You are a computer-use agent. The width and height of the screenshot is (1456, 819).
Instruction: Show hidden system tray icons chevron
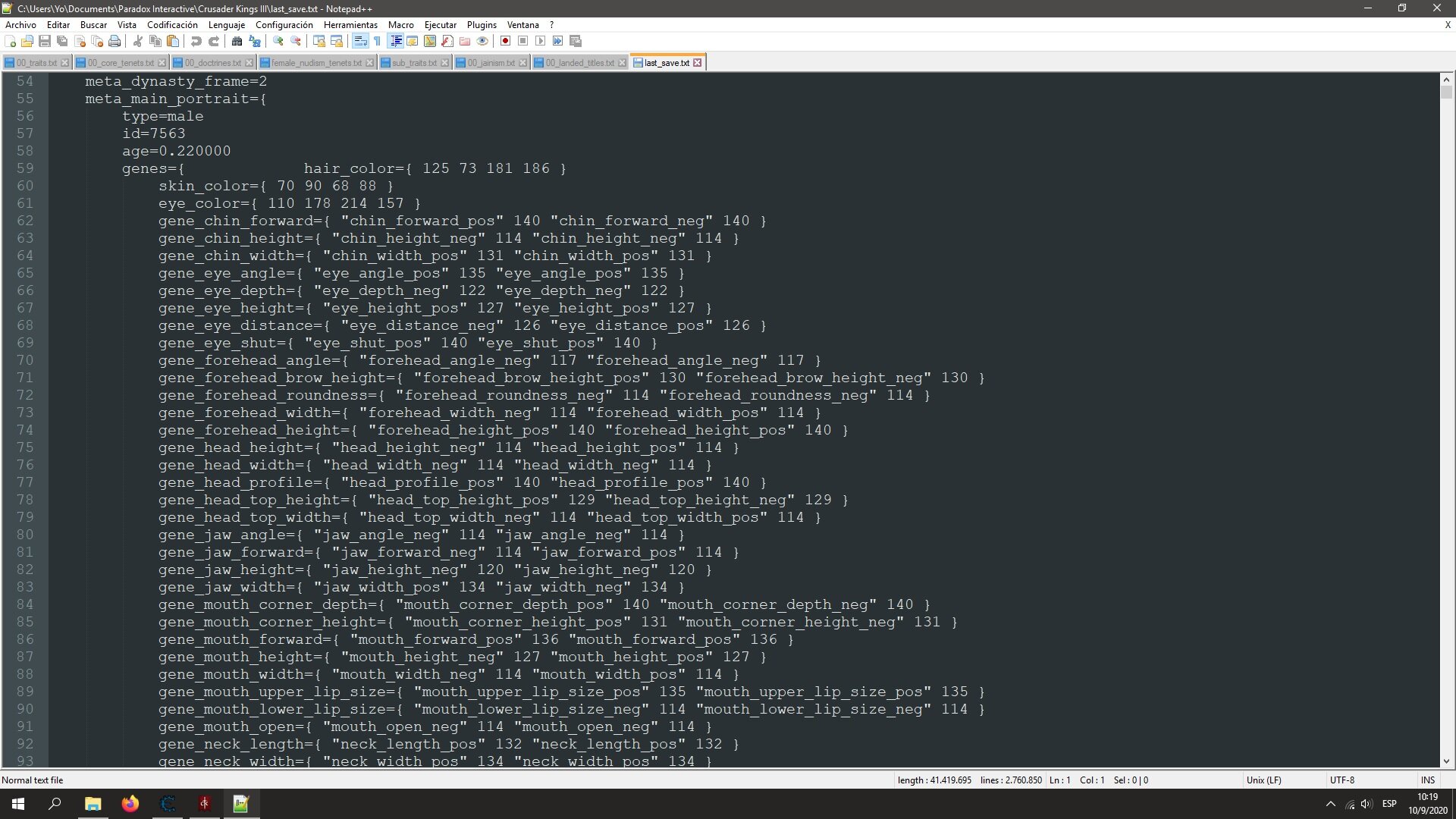coord(1330,804)
